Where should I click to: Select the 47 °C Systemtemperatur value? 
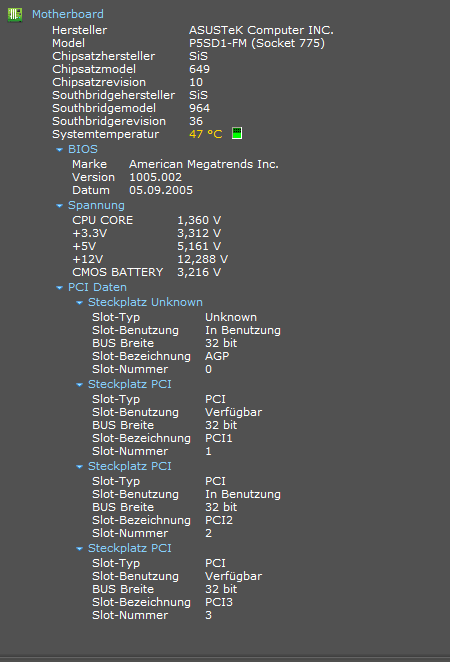pos(206,134)
